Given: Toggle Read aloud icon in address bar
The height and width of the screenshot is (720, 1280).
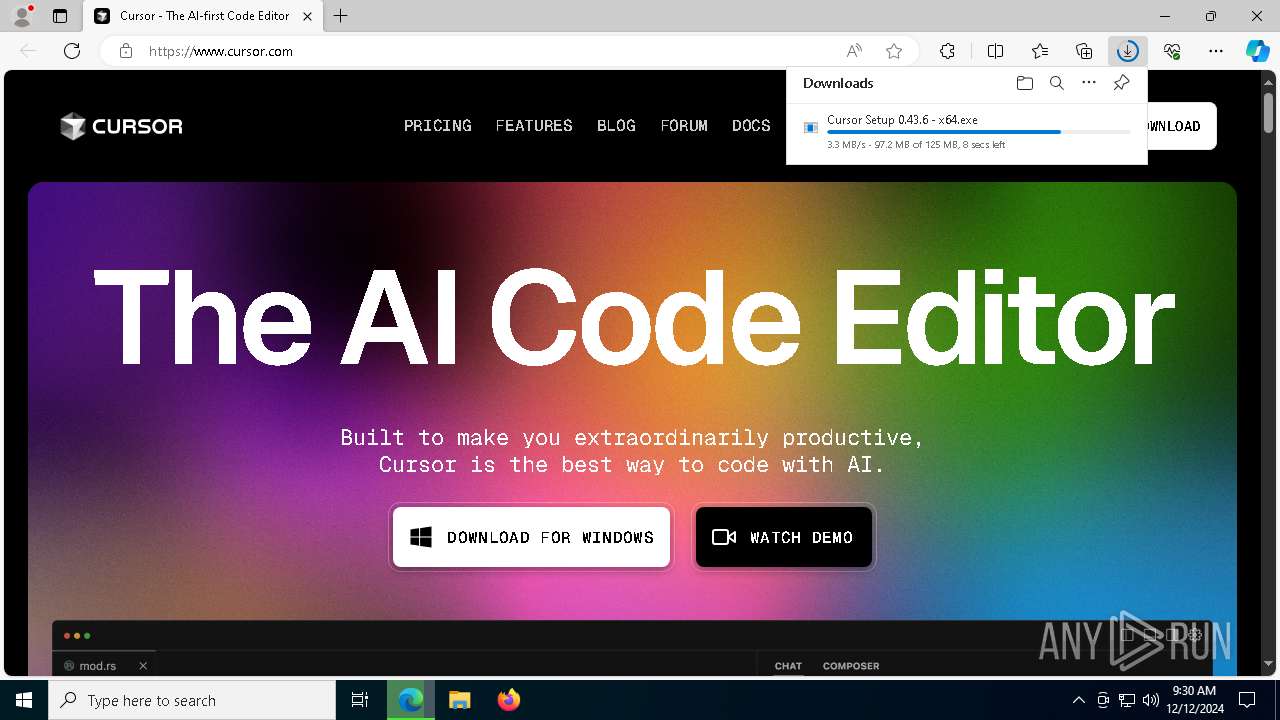Looking at the screenshot, I should [x=854, y=51].
